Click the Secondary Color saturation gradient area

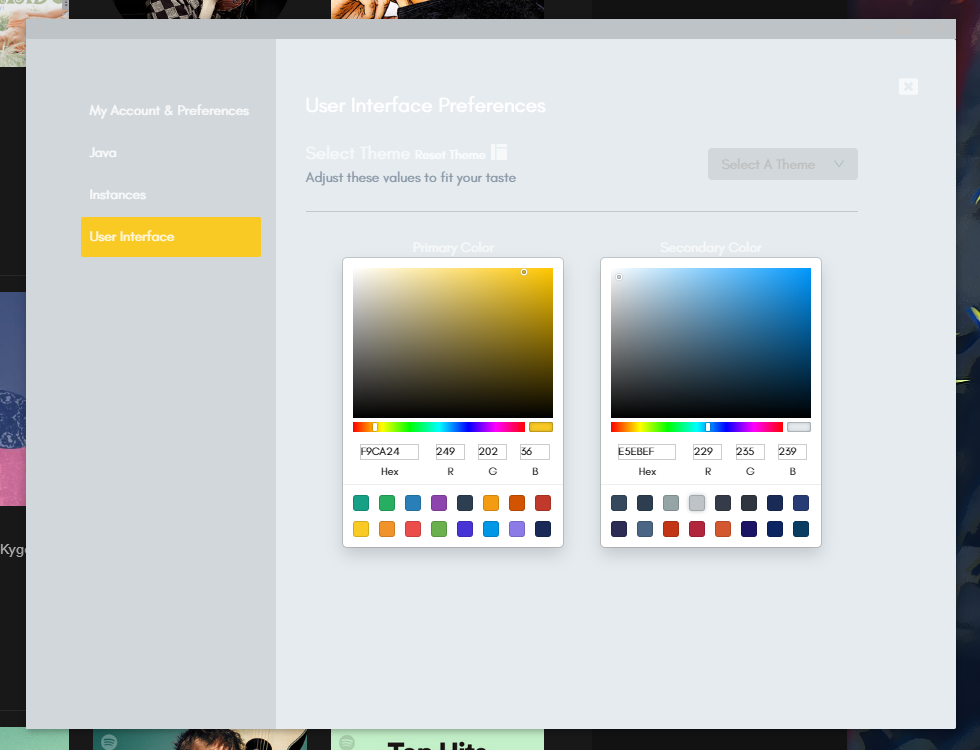pyautogui.click(x=711, y=343)
